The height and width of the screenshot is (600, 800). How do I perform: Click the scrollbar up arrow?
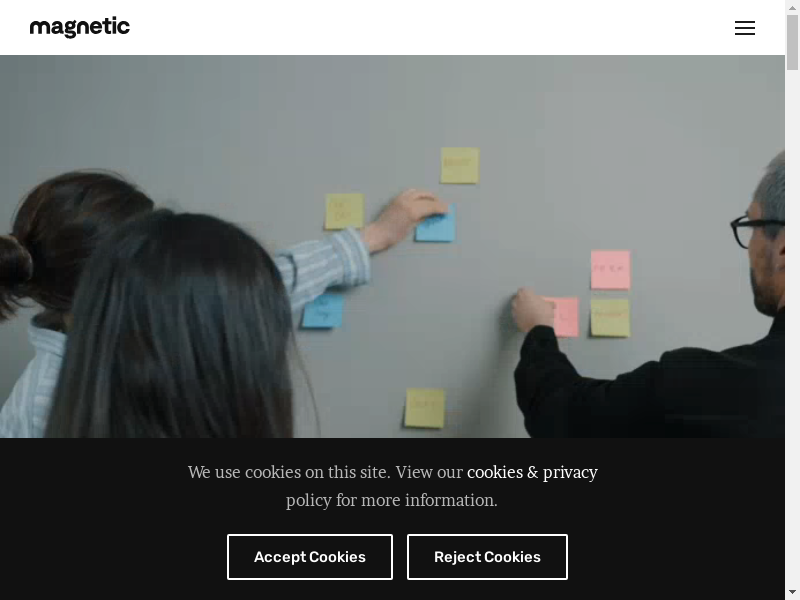click(792, 7)
